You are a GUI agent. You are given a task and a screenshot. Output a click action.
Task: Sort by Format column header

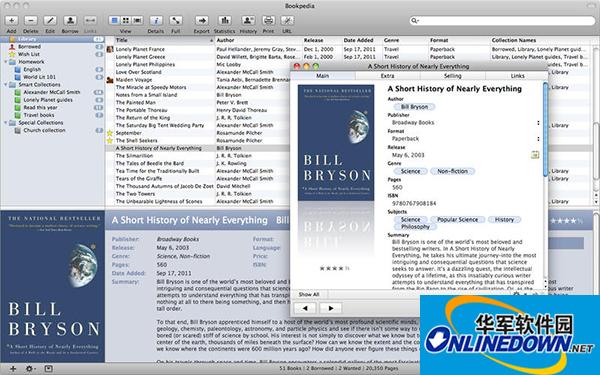tap(459, 40)
